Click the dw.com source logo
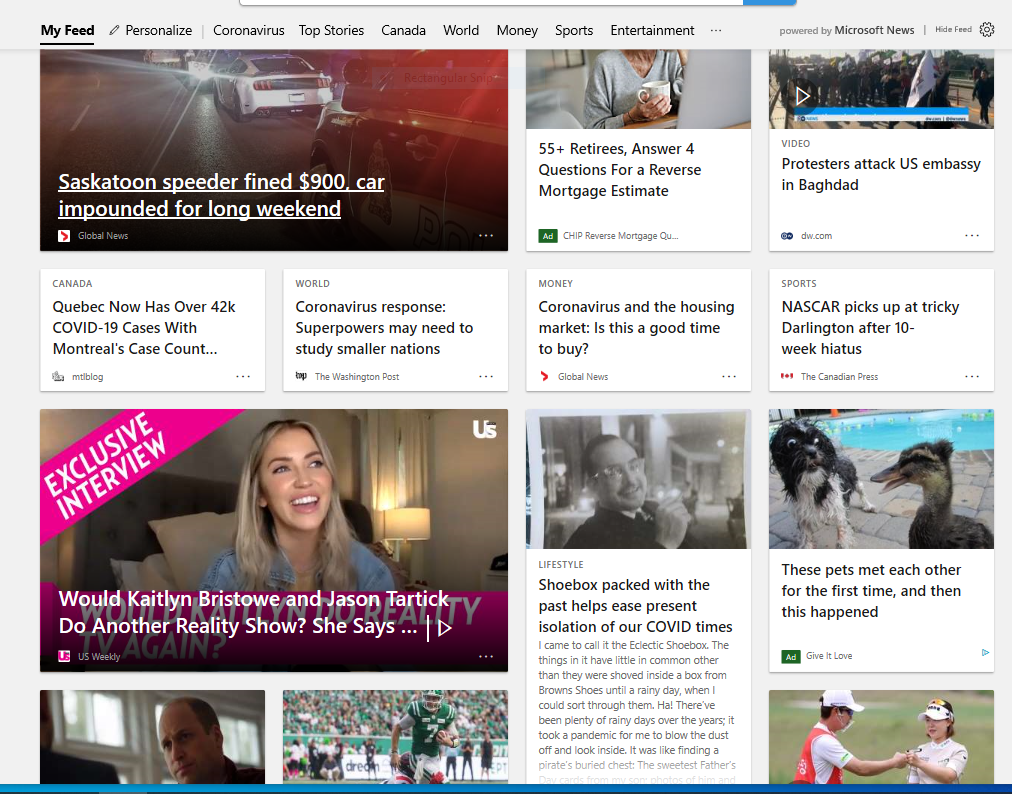1012x794 pixels. coord(787,236)
